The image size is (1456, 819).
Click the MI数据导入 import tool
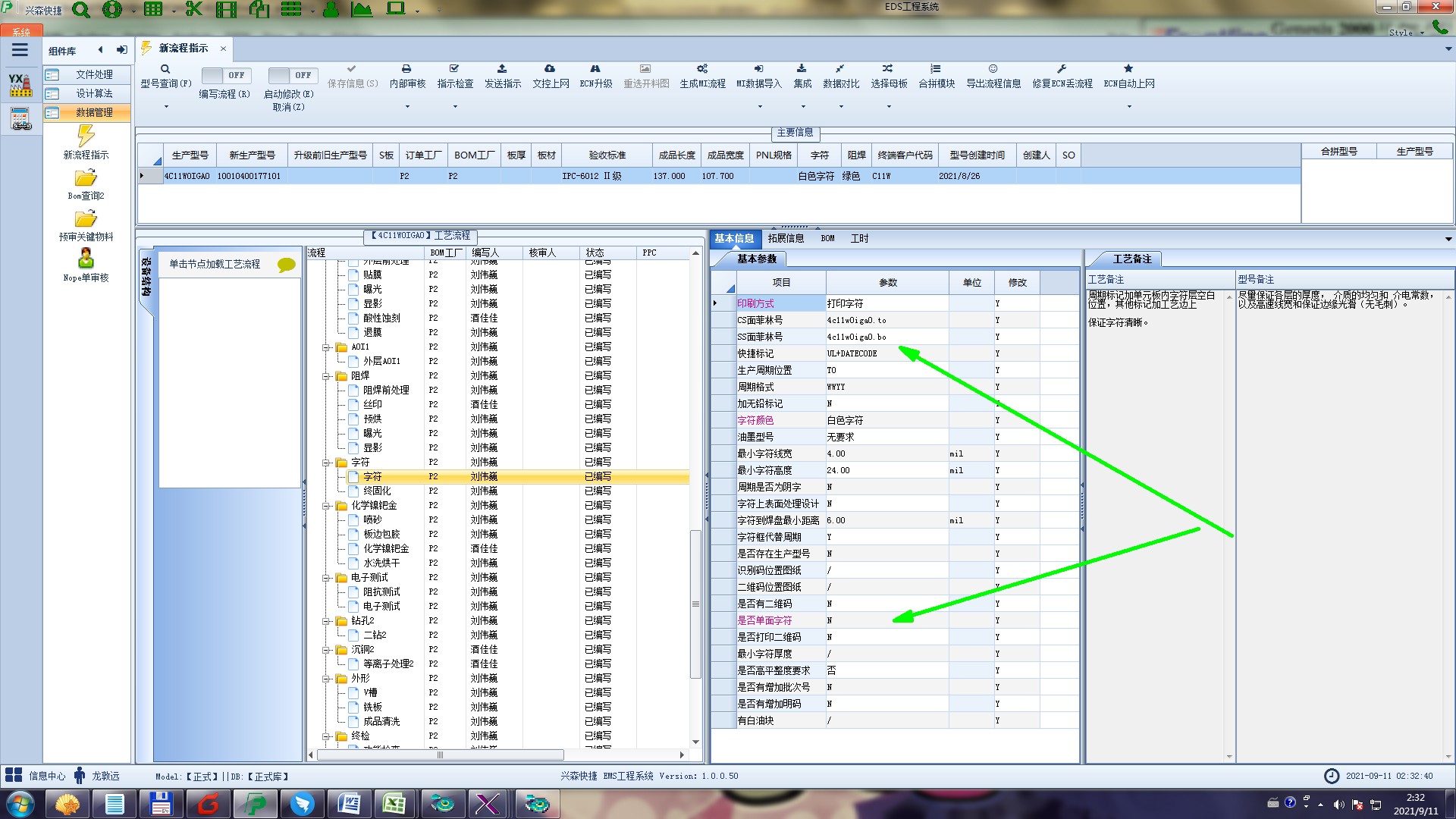[x=759, y=77]
